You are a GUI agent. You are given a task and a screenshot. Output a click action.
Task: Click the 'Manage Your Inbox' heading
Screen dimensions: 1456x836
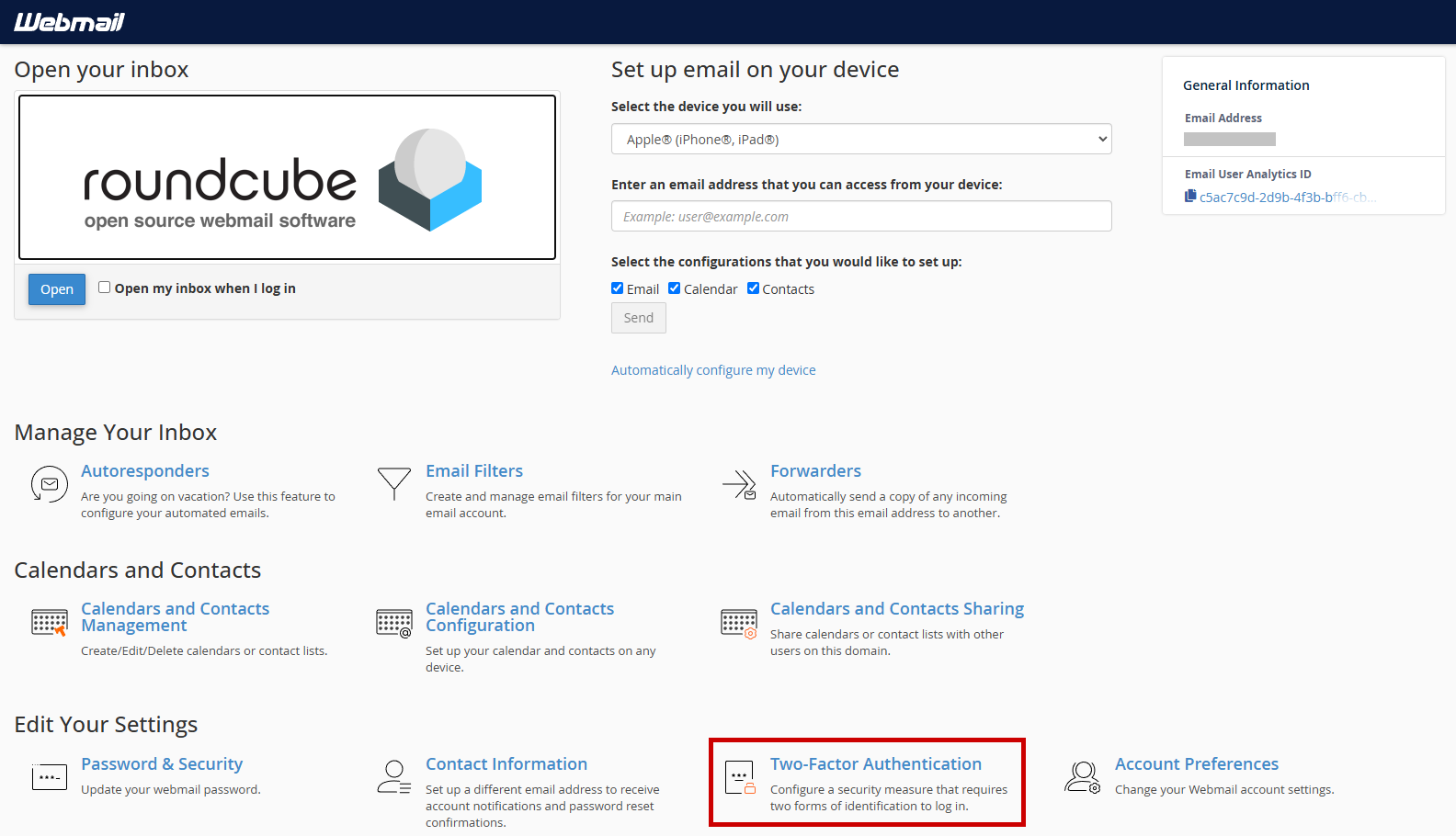pyautogui.click(x=116, y=433)
